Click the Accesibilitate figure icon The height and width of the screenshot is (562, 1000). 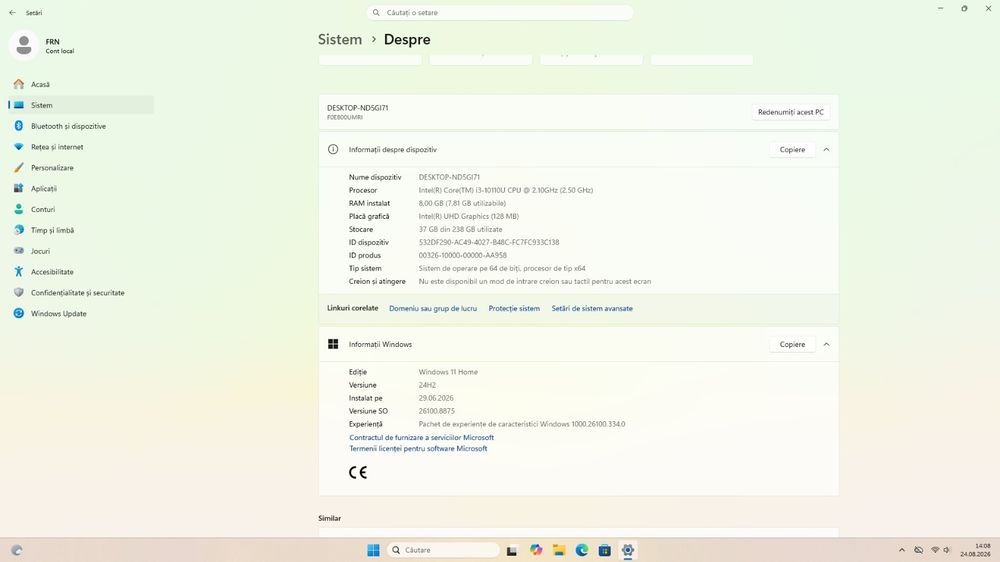(x=18, y=272)
